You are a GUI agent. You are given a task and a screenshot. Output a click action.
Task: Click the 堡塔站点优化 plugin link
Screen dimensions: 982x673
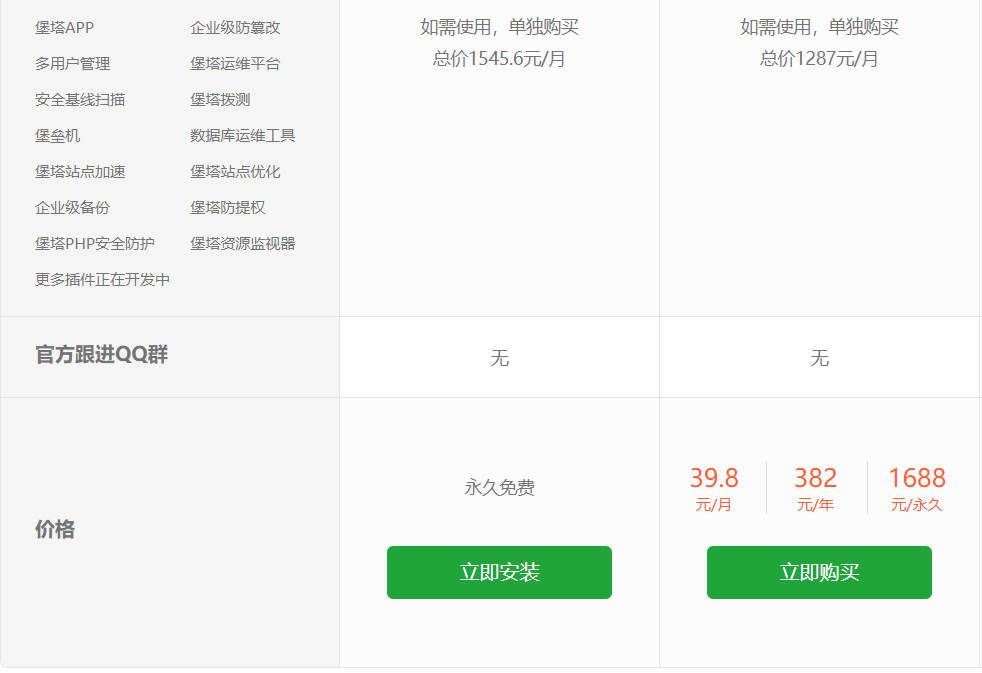pos(235,172)
